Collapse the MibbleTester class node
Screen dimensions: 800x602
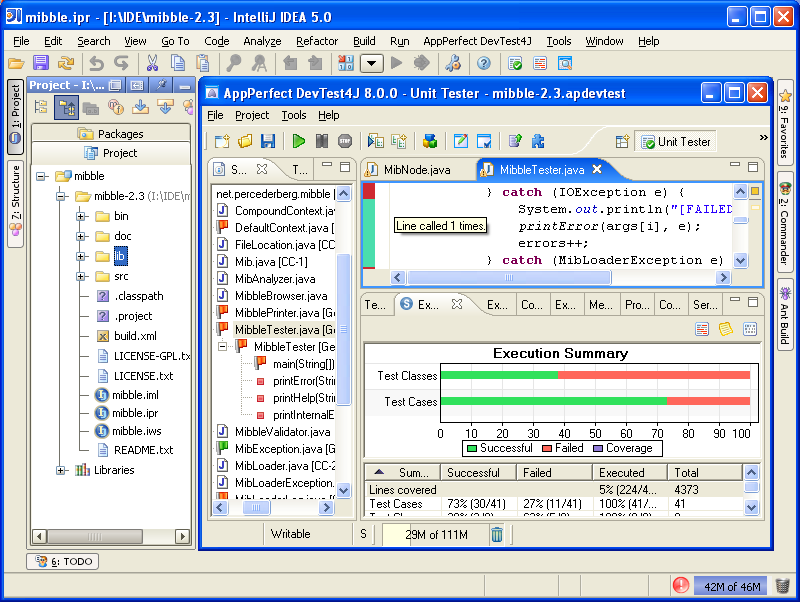click(222, 347)
